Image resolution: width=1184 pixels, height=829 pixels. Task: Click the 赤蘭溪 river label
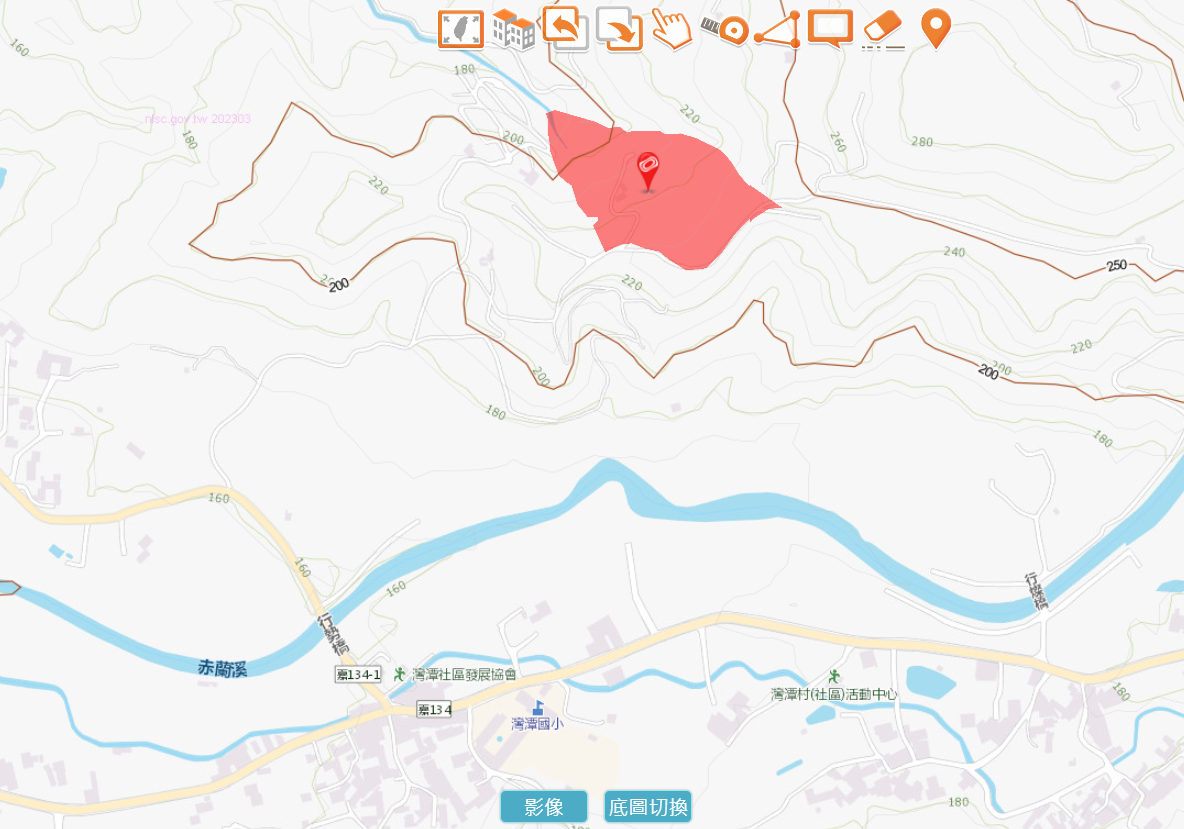pyautogui.click(x=222, y=668)
